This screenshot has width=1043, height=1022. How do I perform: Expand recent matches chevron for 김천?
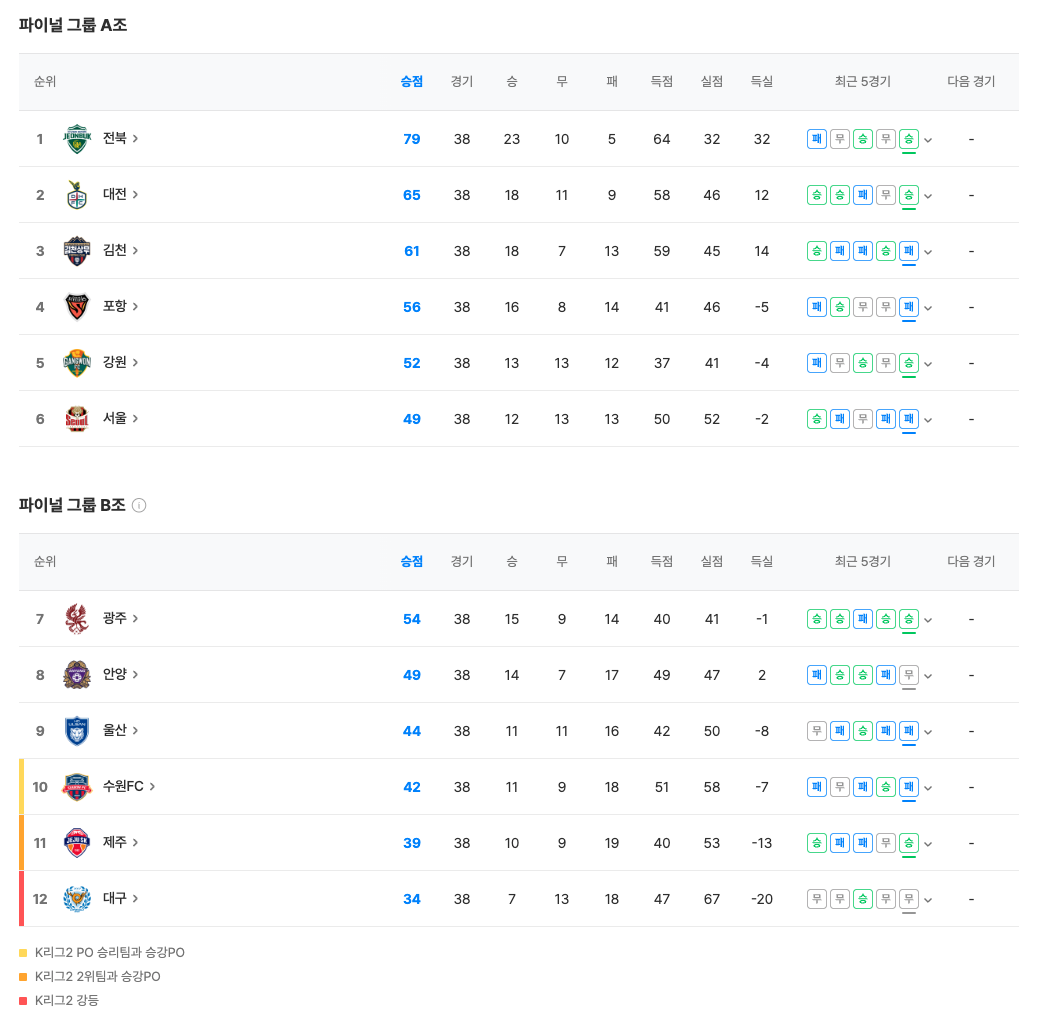pyautogui.click(x=928, y=252)
